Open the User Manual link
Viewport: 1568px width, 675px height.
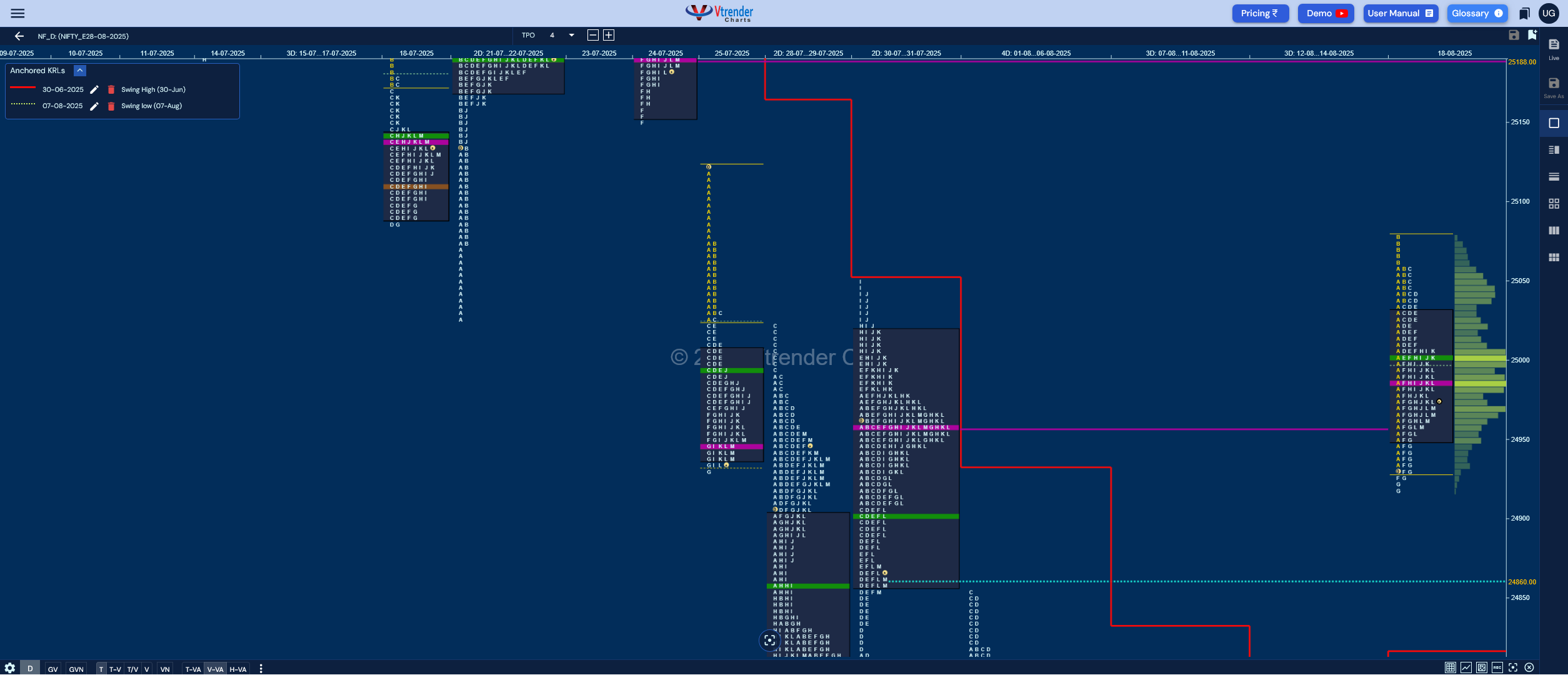(x=1400, y=13)
